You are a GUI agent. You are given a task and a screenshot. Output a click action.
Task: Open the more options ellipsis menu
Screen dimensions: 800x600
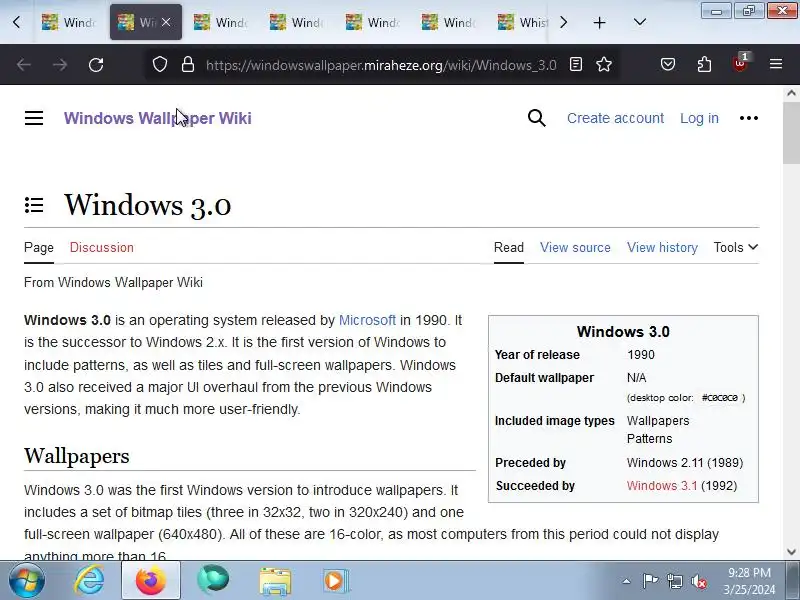pos(748,118)
